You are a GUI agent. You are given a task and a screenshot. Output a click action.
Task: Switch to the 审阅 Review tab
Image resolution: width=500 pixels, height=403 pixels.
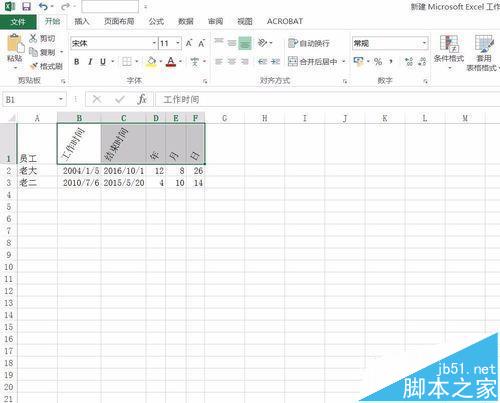(215, 21)
